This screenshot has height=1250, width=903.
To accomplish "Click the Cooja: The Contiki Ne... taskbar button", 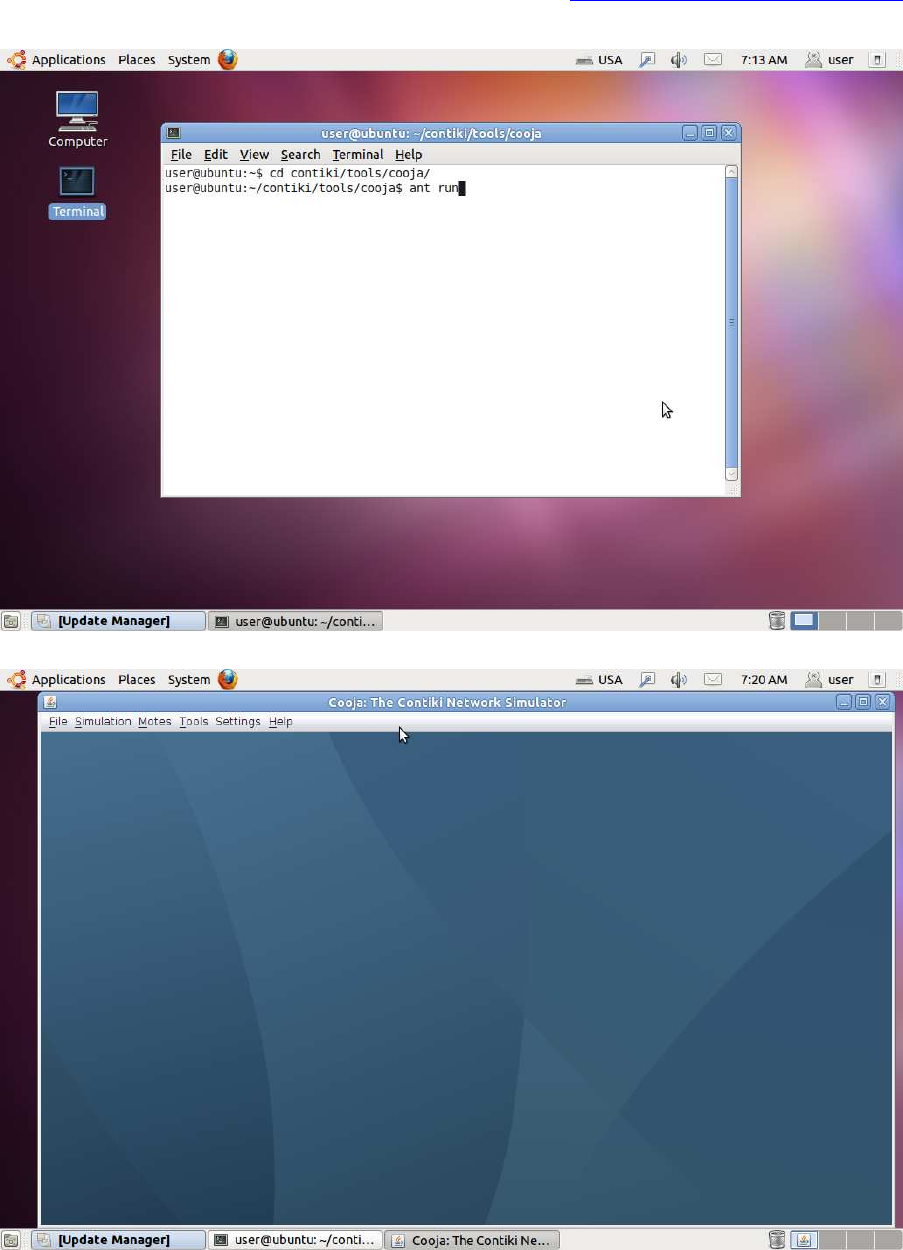I will [473, 1240].
